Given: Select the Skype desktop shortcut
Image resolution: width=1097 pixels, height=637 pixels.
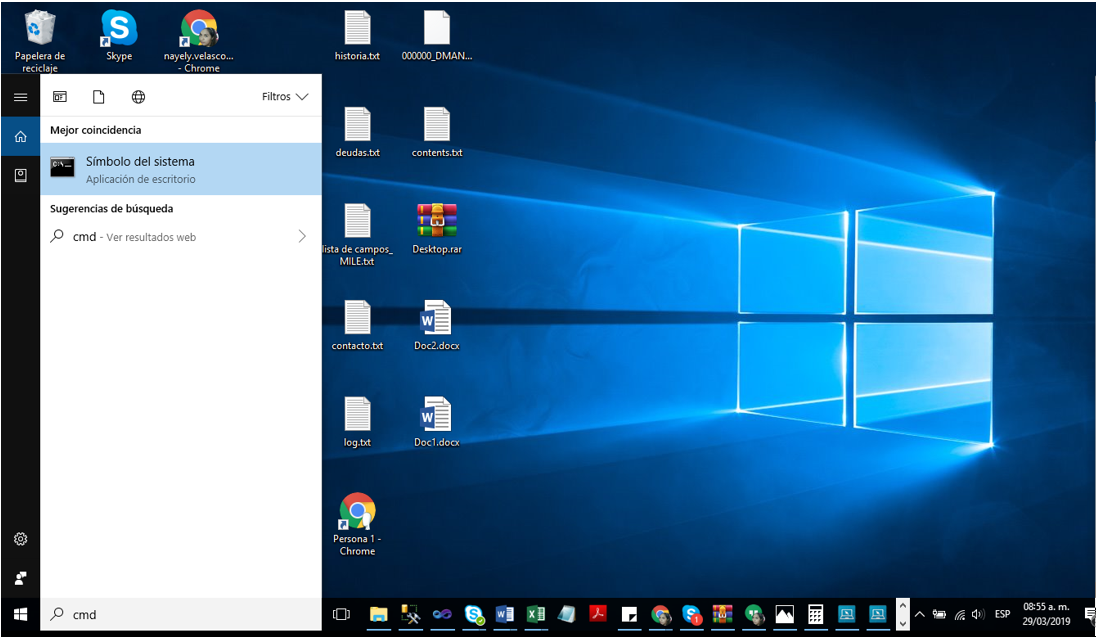Looking at the screenshot, I should coord(119,36).
